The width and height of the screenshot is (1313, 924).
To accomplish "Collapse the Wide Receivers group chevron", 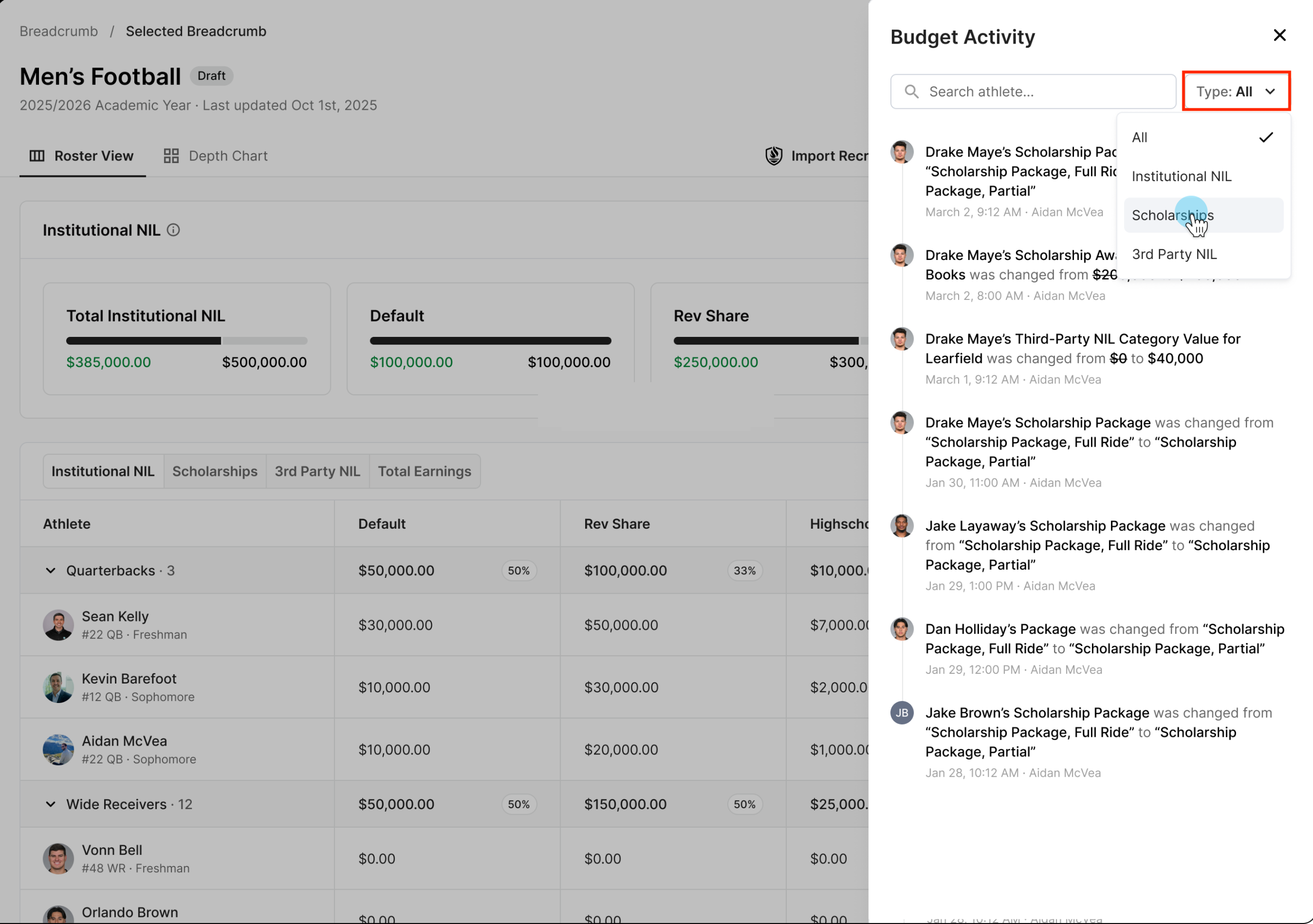I will [50, 804].
